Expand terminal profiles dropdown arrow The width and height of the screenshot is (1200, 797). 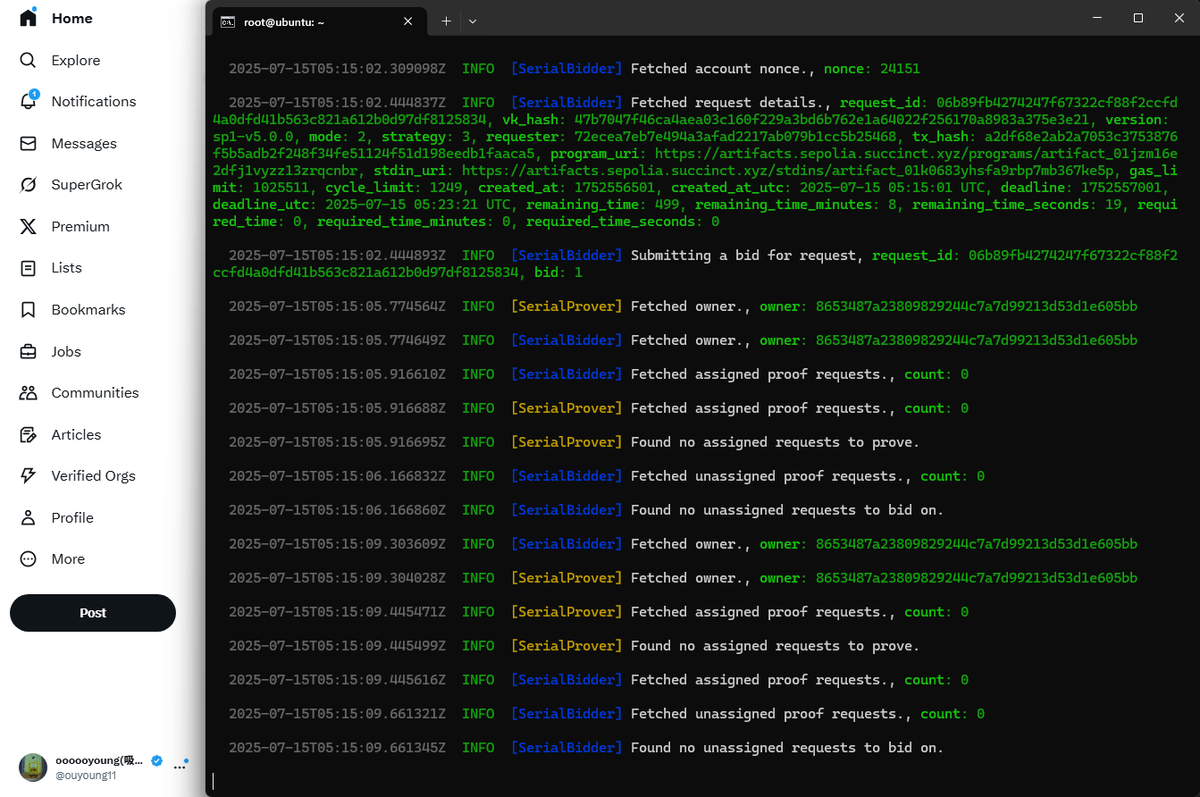[472, 21]
